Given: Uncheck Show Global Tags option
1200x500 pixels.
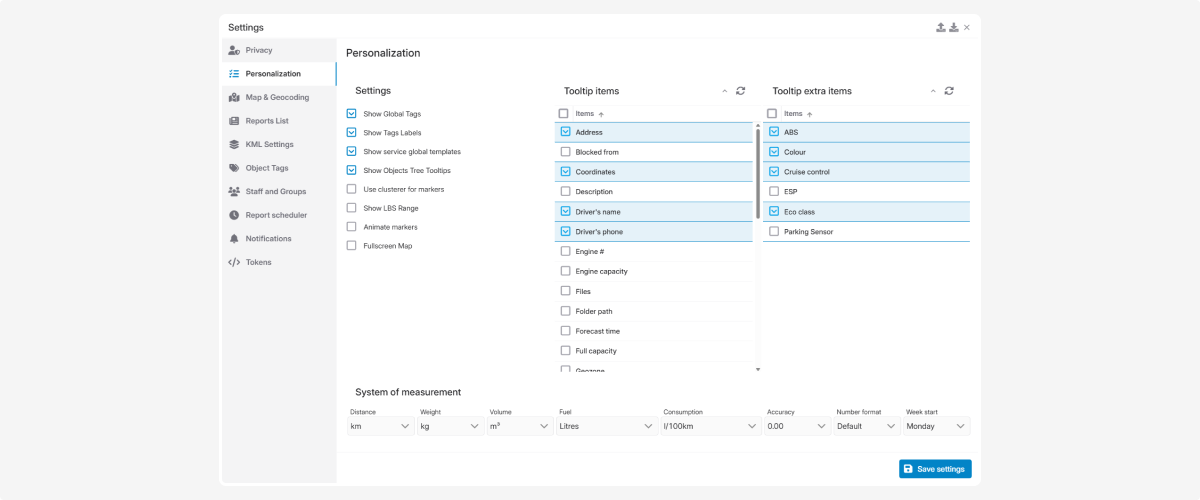Looking at the screenshot, I should pos(352,114).
